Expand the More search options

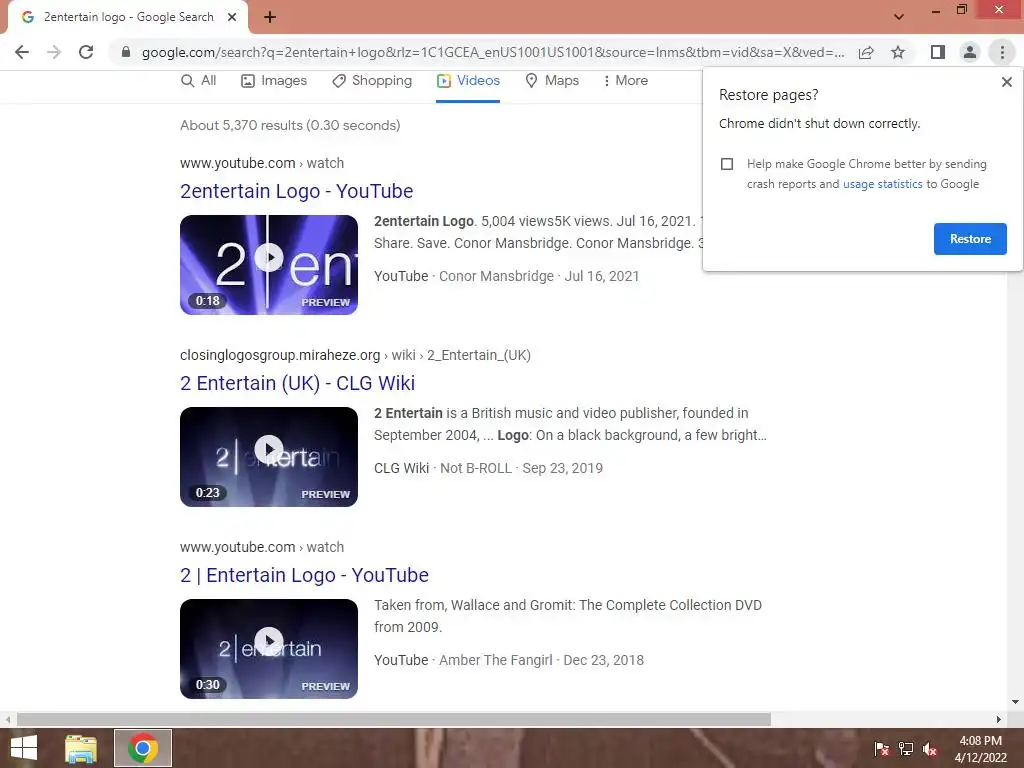[x=625, y=80]
